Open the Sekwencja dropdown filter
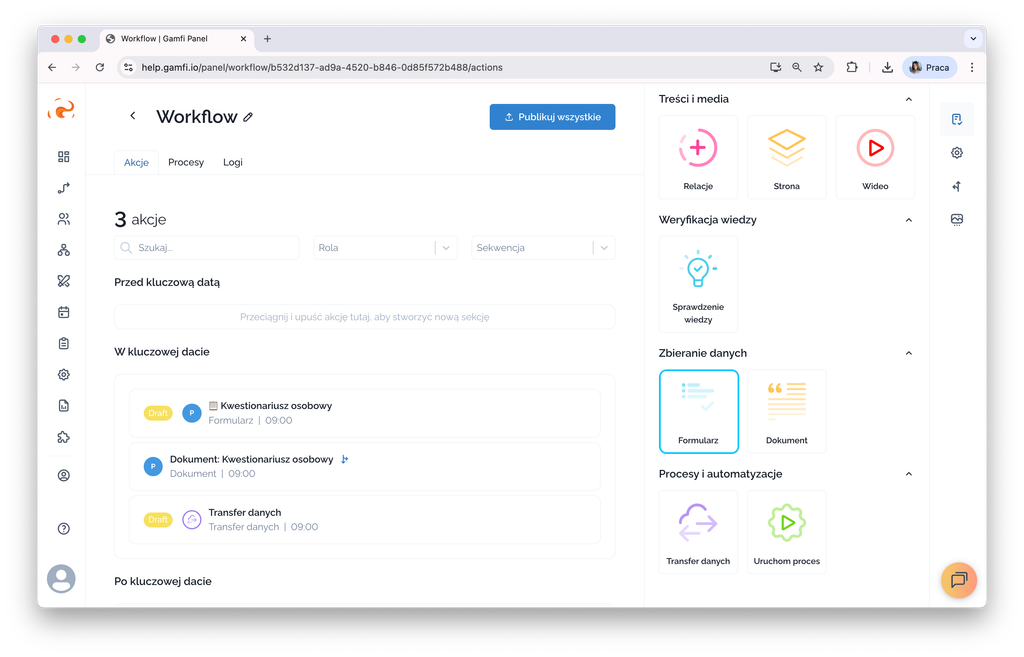 point(543,248)
